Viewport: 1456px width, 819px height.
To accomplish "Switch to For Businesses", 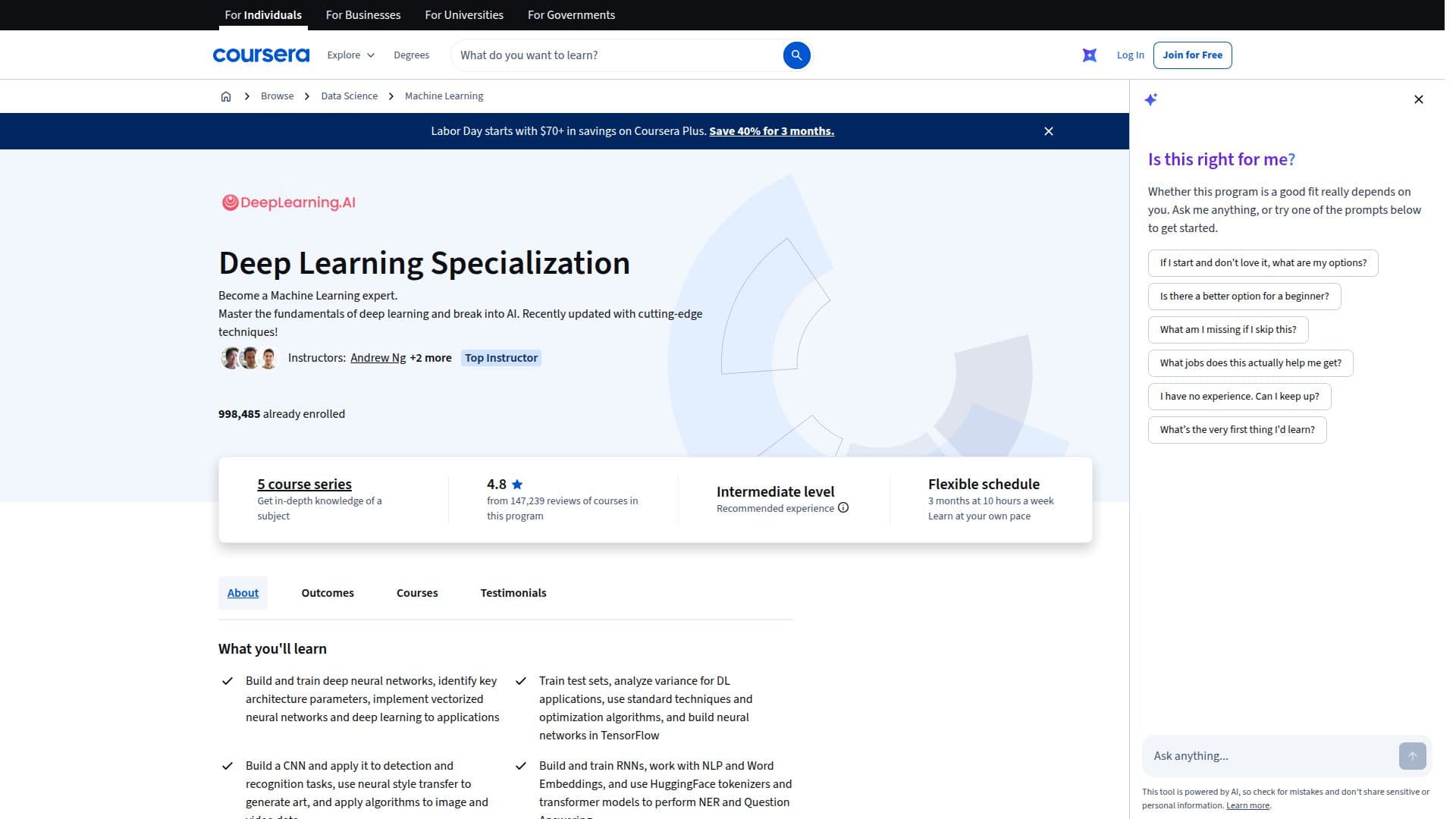I will [363, 15].
